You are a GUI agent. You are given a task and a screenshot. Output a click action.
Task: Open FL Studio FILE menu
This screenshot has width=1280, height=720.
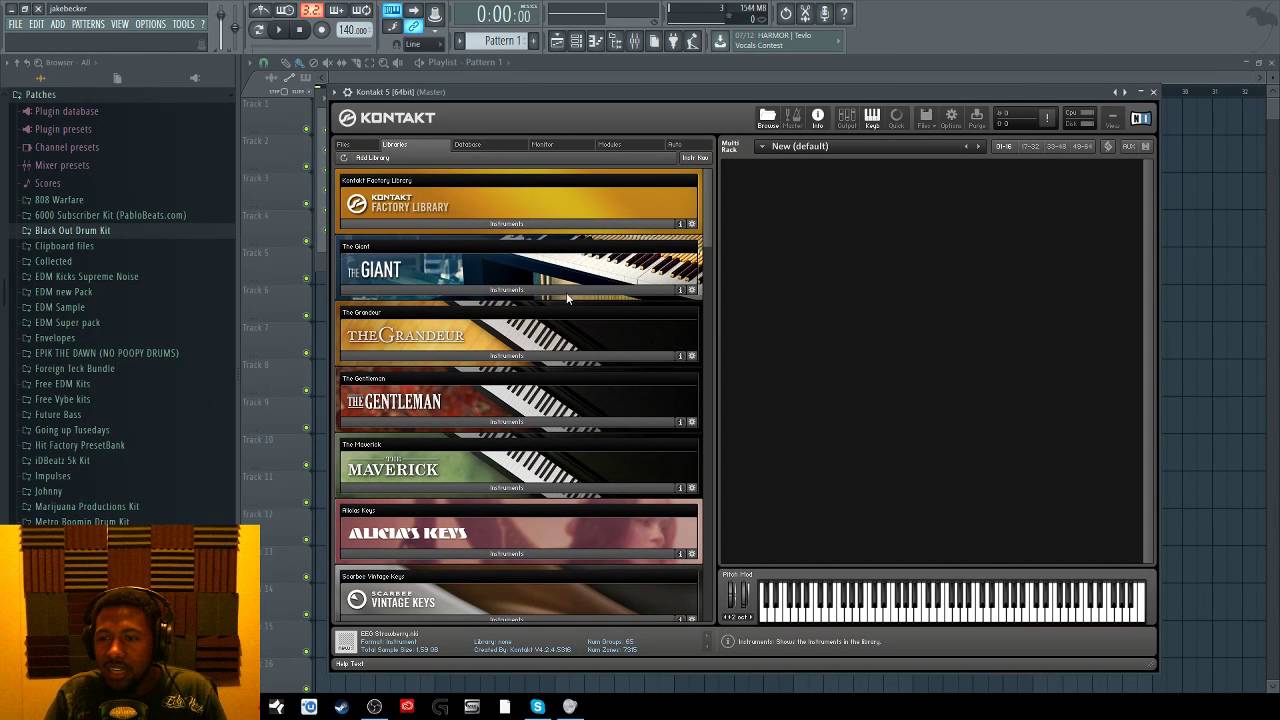pyautogui.click(x=15, y=24)
